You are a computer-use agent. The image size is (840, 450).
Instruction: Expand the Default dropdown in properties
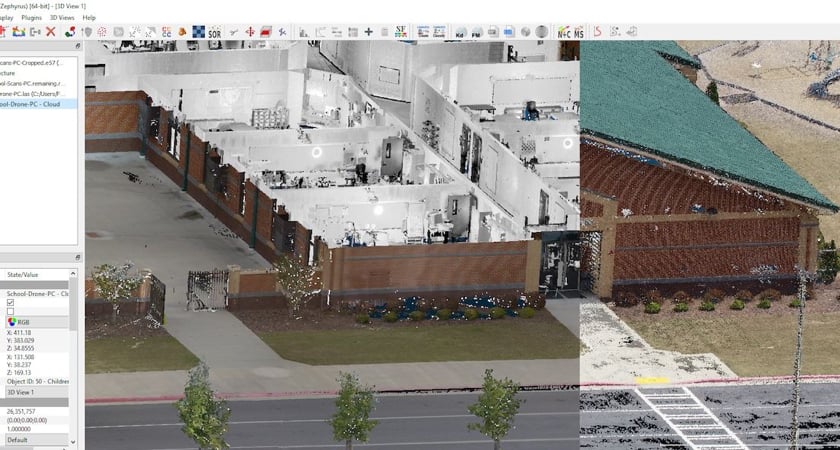tap(36, 439)
